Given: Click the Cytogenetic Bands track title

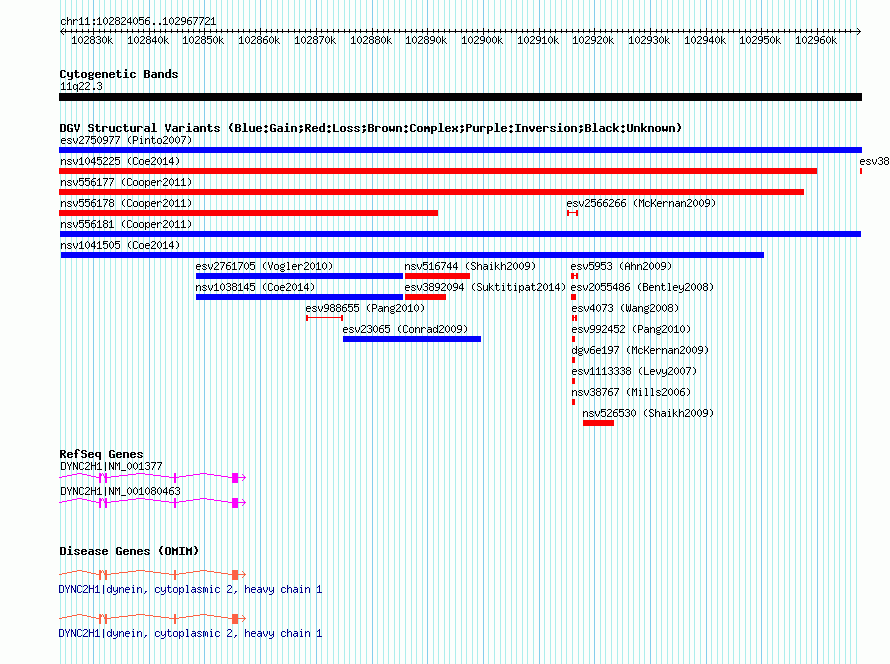Looking at the screenshot, I should point(119,74).
